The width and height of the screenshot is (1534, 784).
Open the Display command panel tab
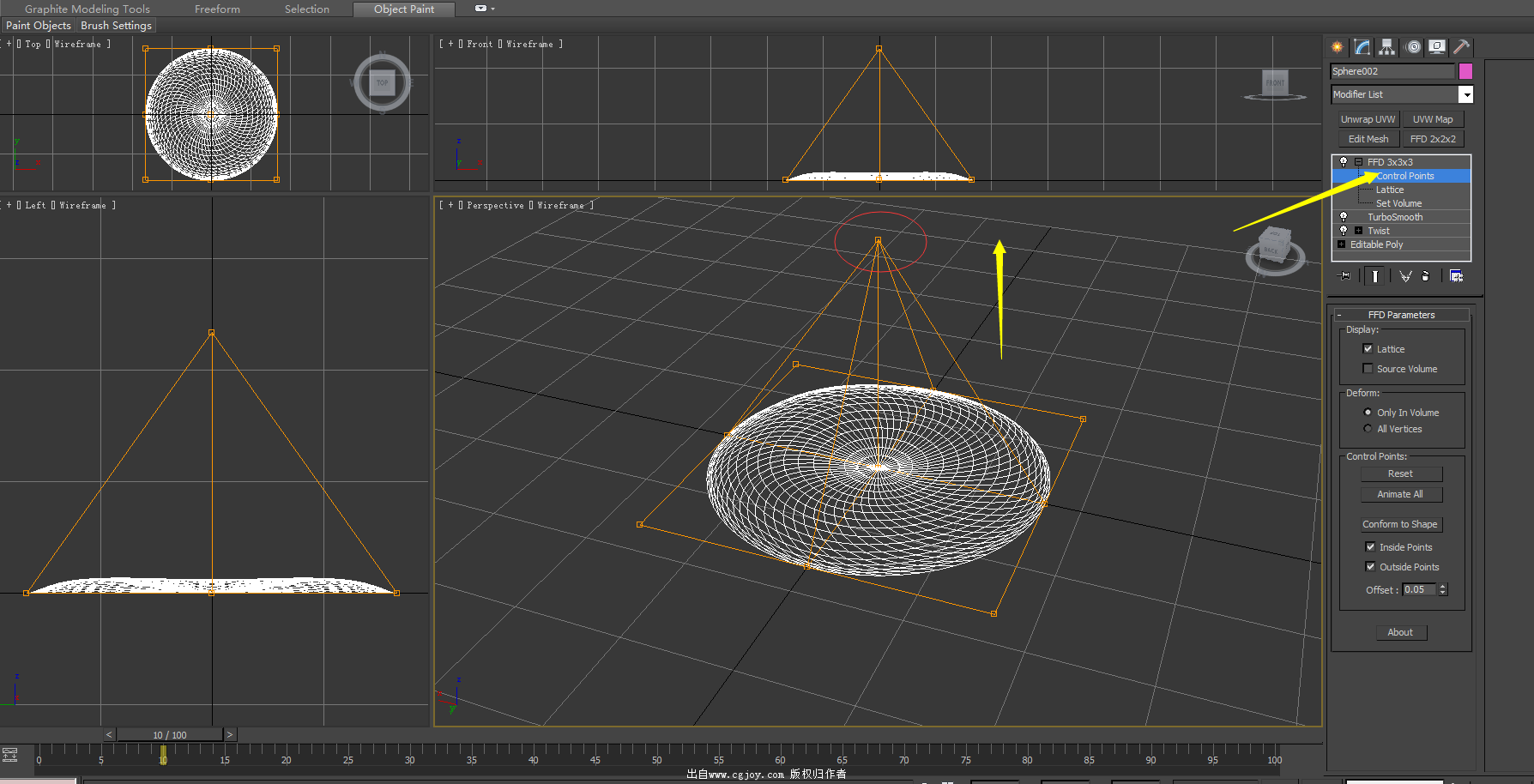coord(1437,47)
